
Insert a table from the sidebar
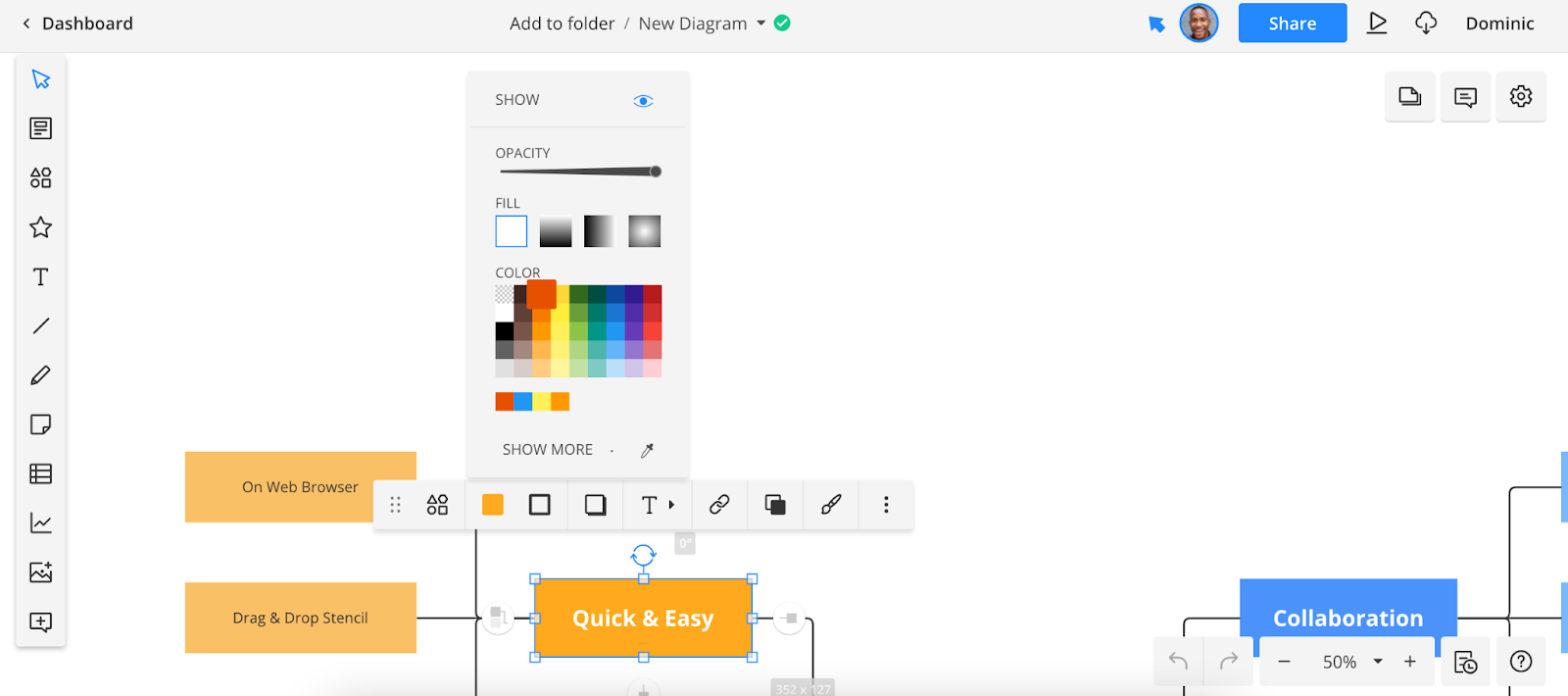[40, 474]
